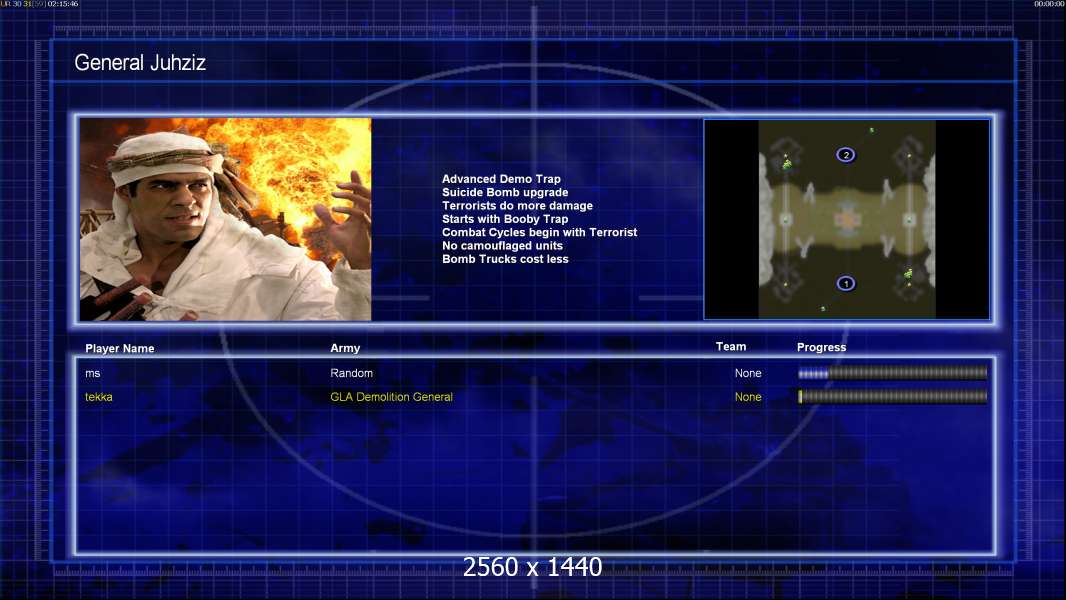The width and height of the screenshot is (1066, 600).
Task: Click the Bomb Trucks cost less line
Action: [505, 259]
